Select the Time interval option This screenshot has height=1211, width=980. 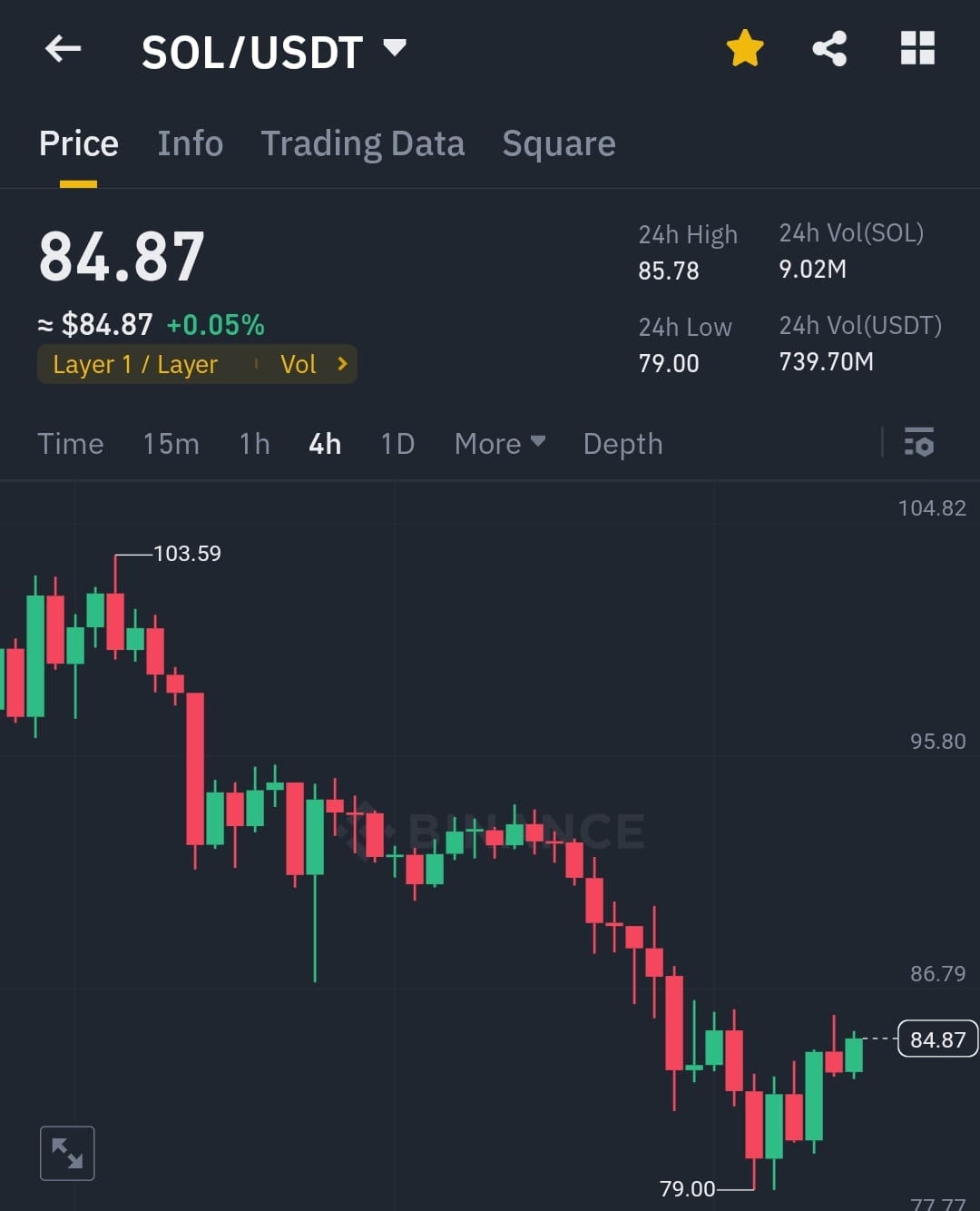71,444
